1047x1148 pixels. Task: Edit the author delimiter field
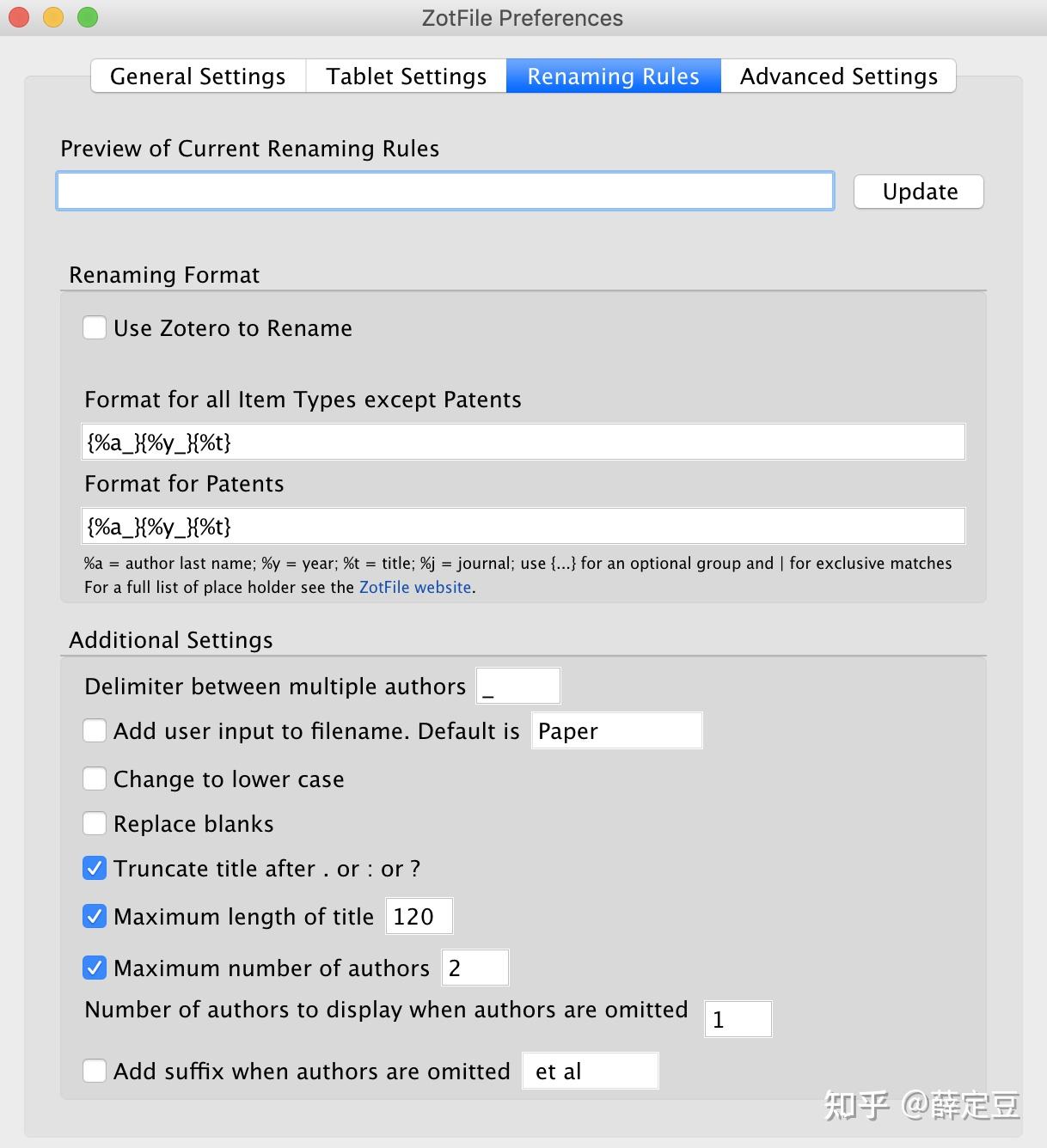coord(518,687)
